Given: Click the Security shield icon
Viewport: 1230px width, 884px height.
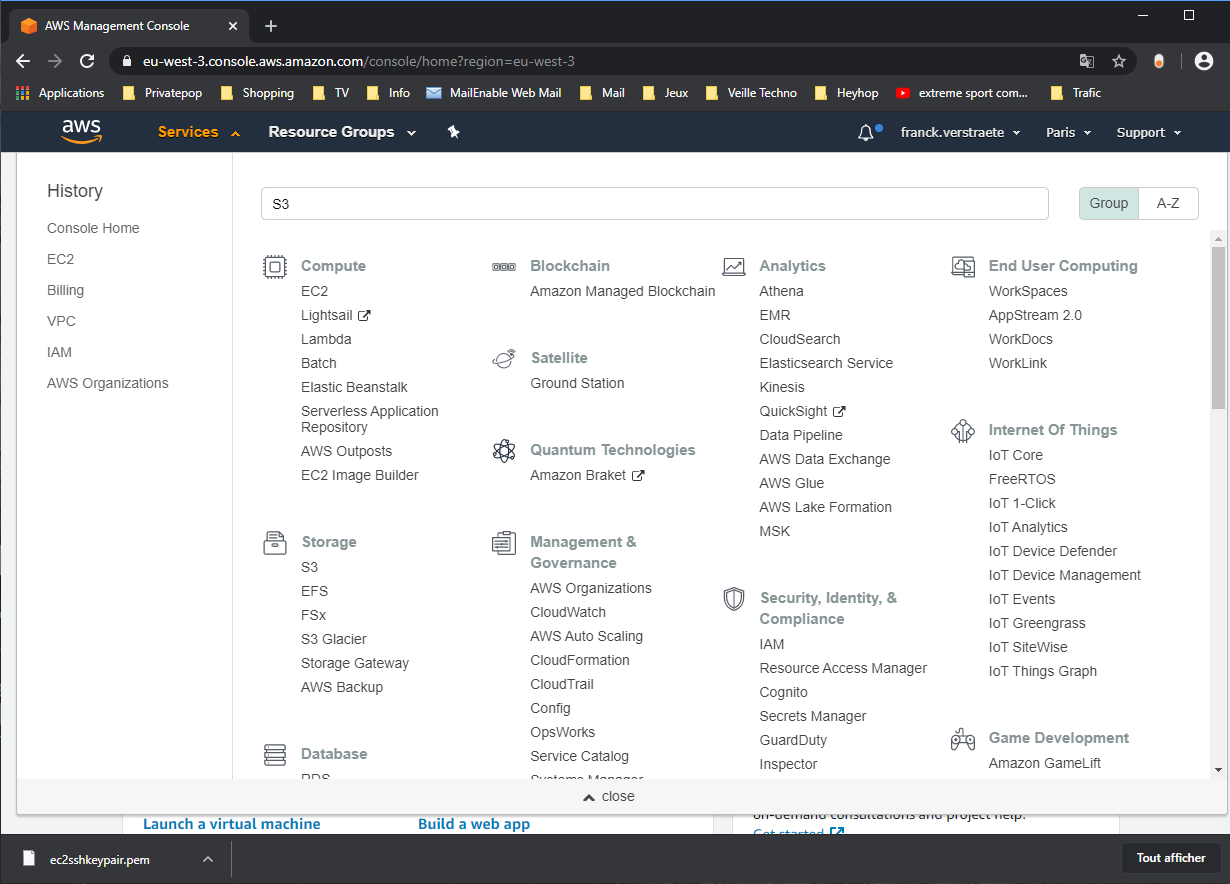Looking at the screenshot, I should click(734, 598).
